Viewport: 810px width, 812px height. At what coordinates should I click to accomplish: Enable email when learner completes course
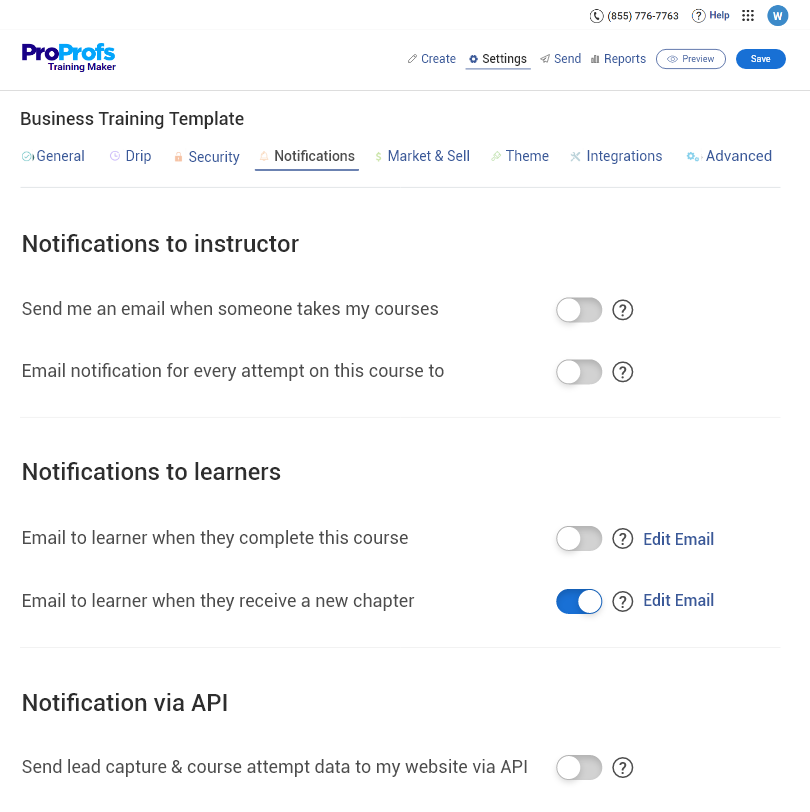pyautogui.click(x=579, y=539)
